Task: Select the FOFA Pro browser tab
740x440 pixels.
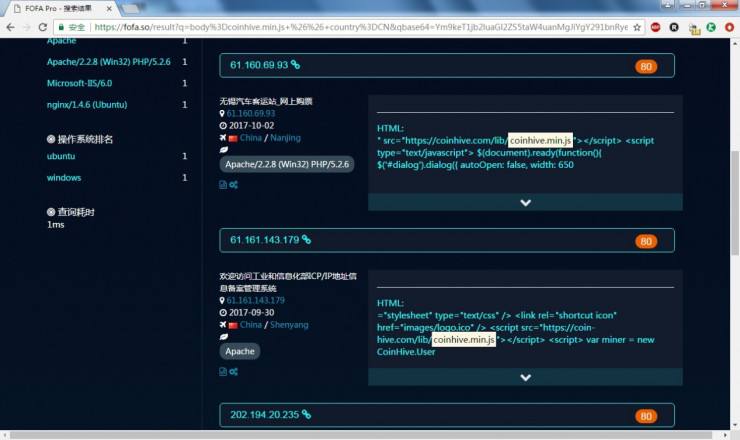Action: (61, 8)
